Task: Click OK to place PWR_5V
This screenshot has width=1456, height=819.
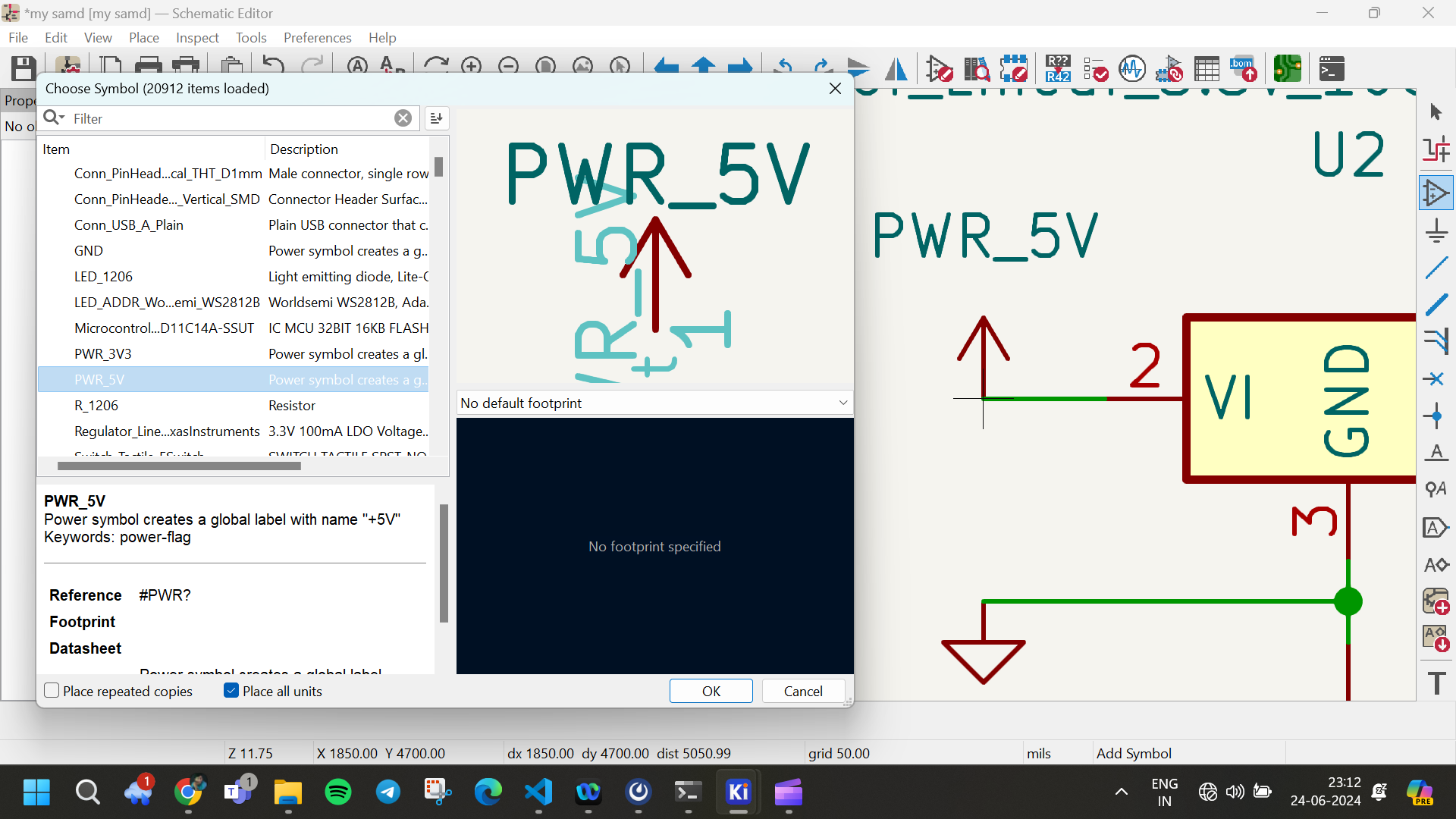Action: coord(711,691)
